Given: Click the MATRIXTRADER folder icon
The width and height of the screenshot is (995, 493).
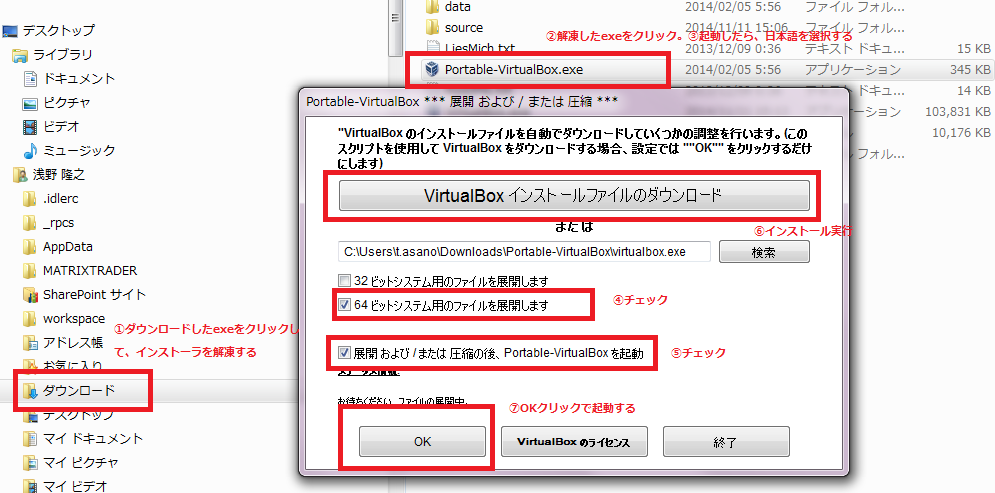Looking at the screenshot, I should pyautogui.click(x=30, y=271).
